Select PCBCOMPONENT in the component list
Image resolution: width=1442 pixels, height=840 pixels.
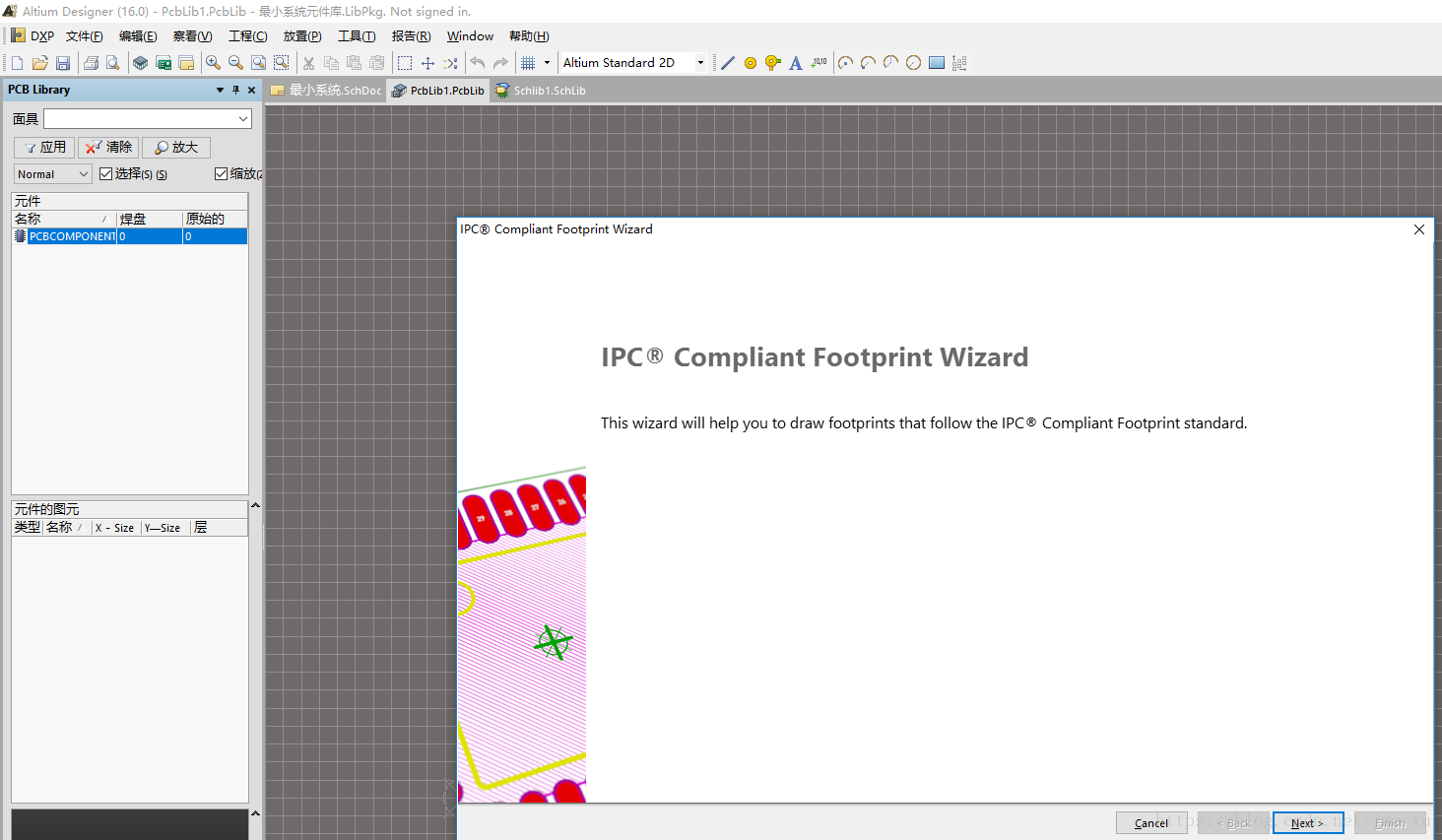tap(71, 236)
